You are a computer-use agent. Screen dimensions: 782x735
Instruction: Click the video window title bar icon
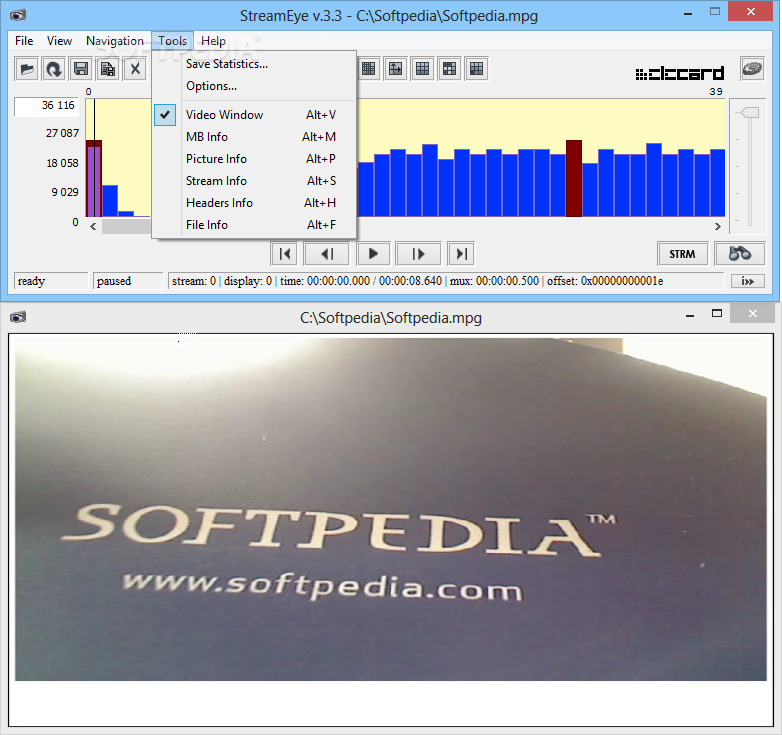click(18, 317)
